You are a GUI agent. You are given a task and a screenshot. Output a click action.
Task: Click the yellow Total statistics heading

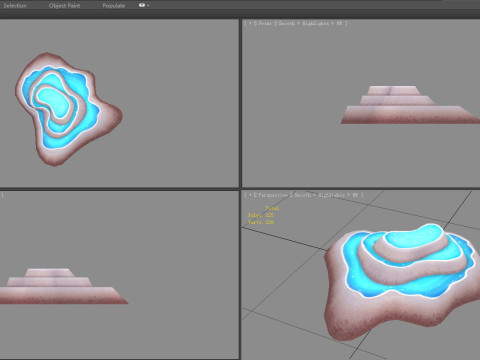click(272, 208)
